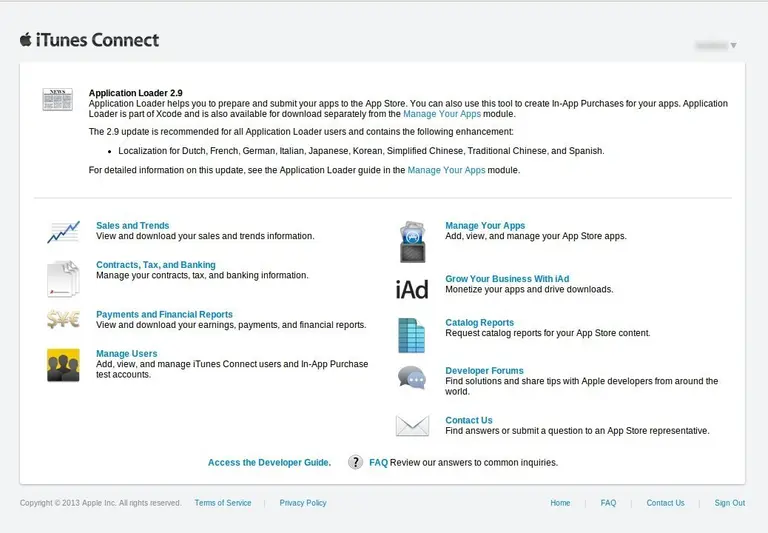Screen dimensions: 768x533
Task: Click the Catalog Reports spreadsheet icon
Action: (x=411, y=336)
